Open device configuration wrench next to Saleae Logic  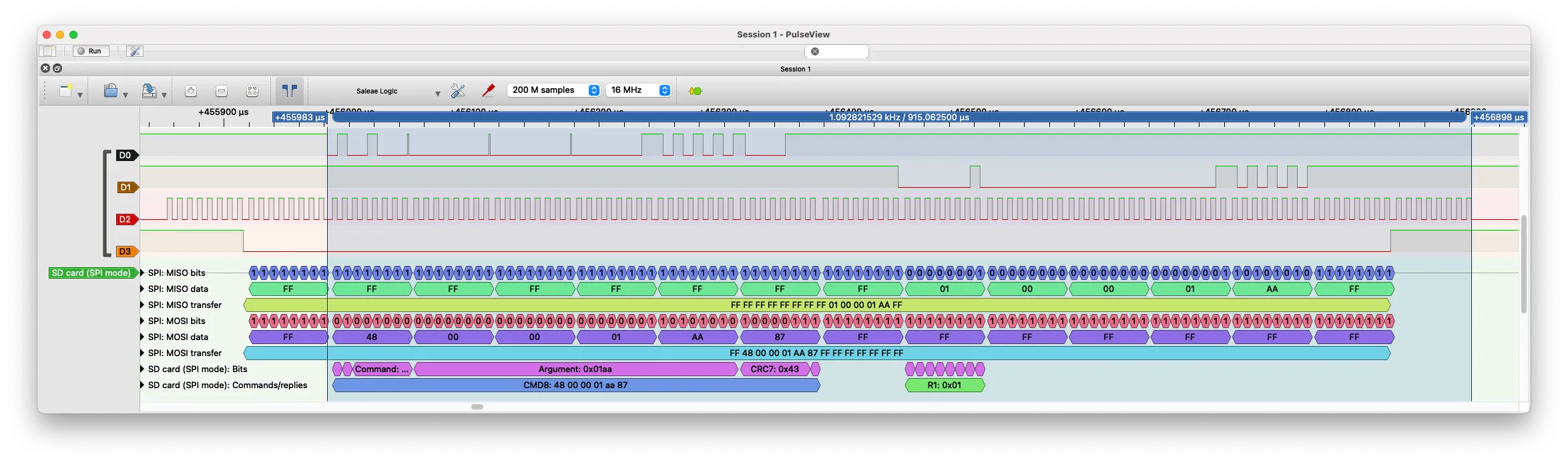(x=458, y=90)
